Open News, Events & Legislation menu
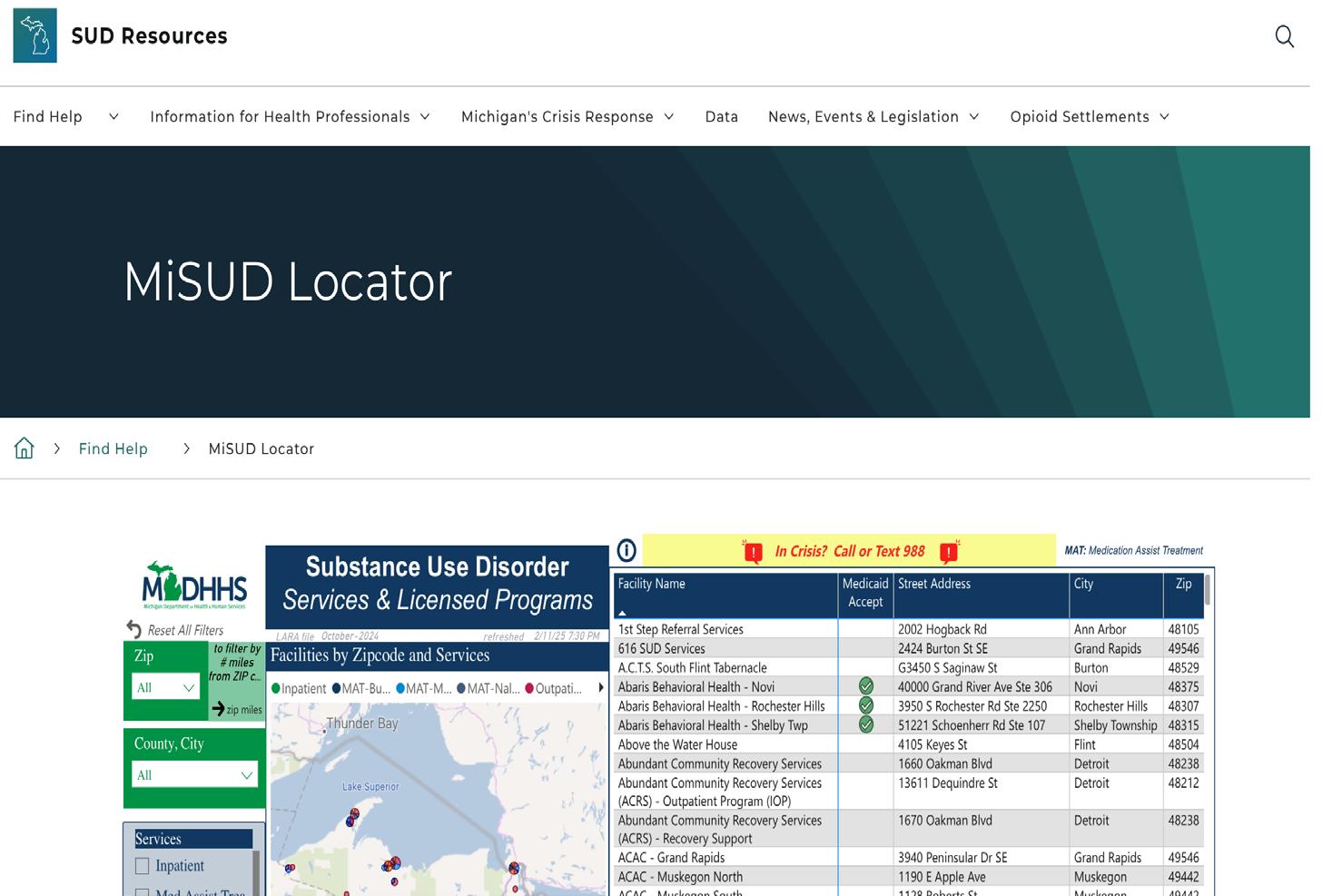The image size is (1342, 896). 863,116
